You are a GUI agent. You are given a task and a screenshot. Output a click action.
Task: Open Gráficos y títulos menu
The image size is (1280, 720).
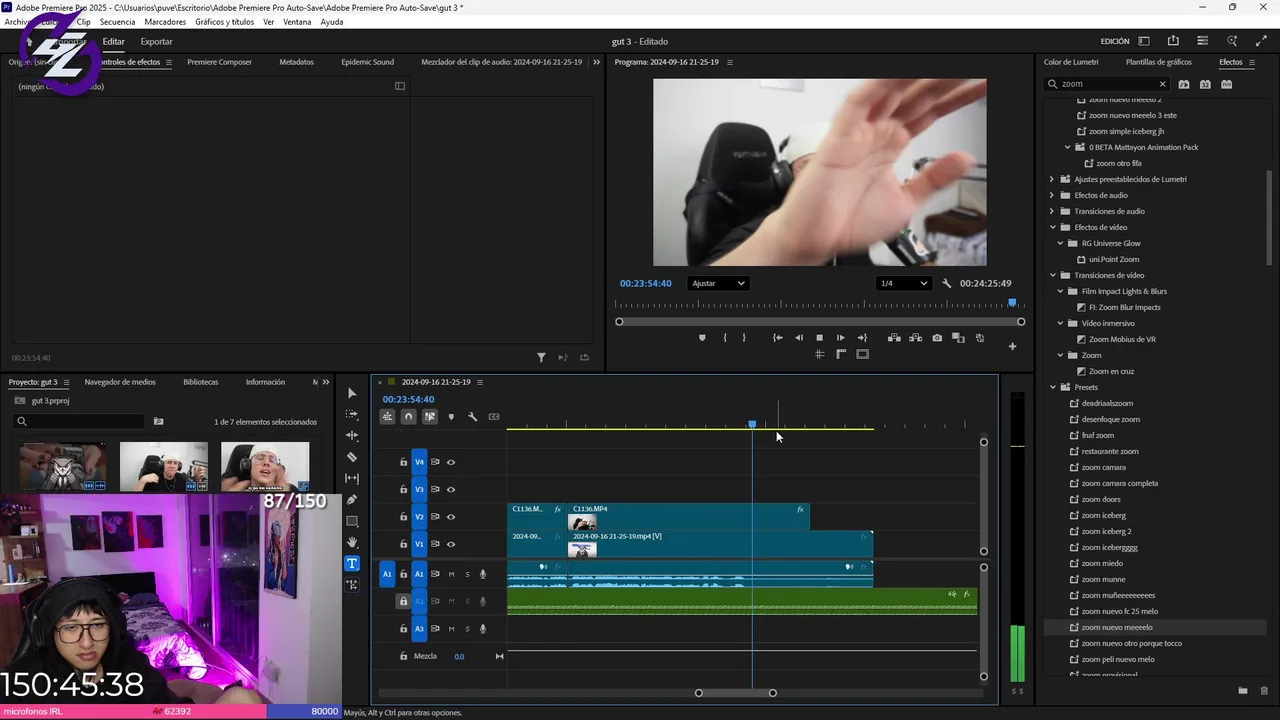(224, 22)
